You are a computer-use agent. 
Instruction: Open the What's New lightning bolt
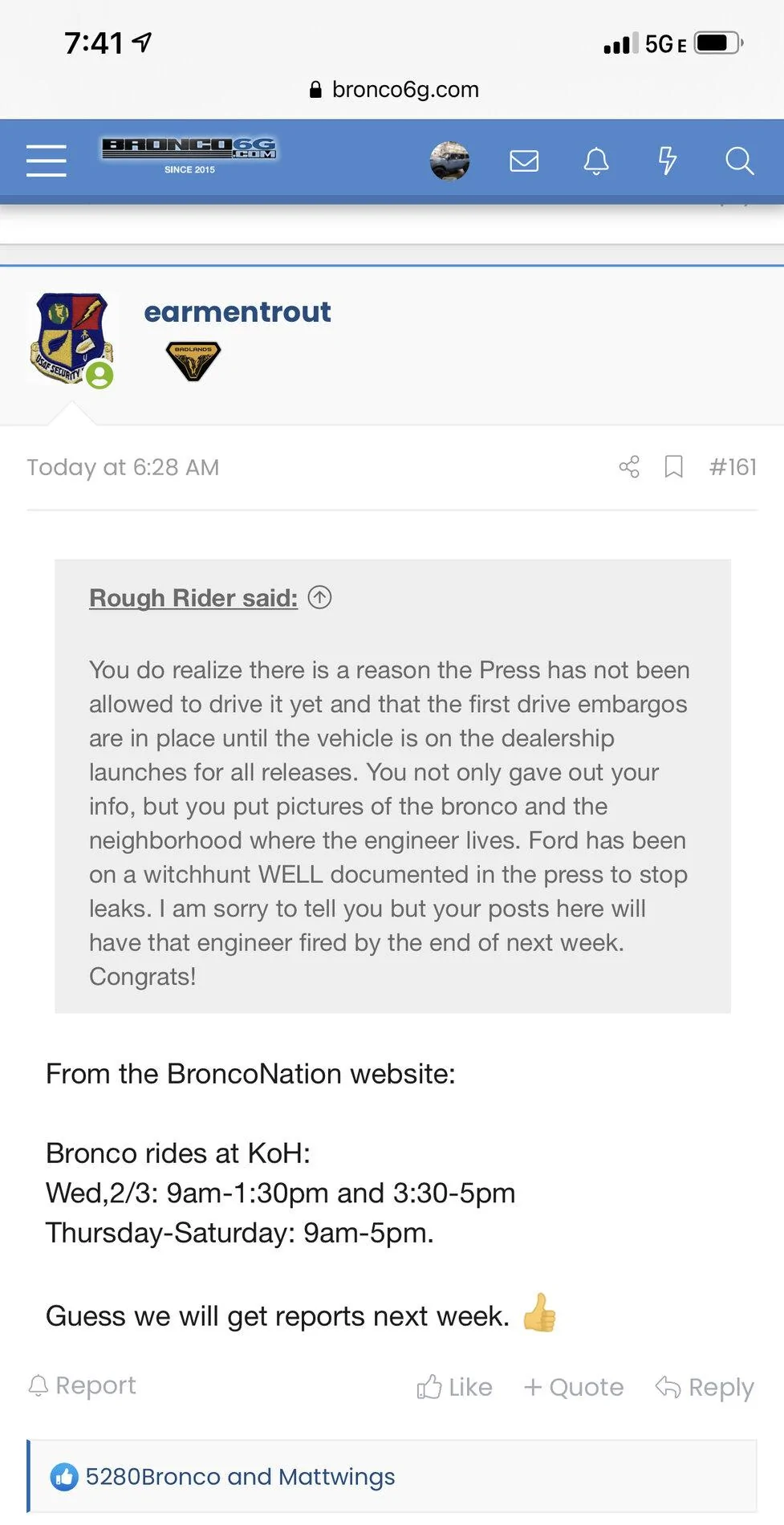668,161
